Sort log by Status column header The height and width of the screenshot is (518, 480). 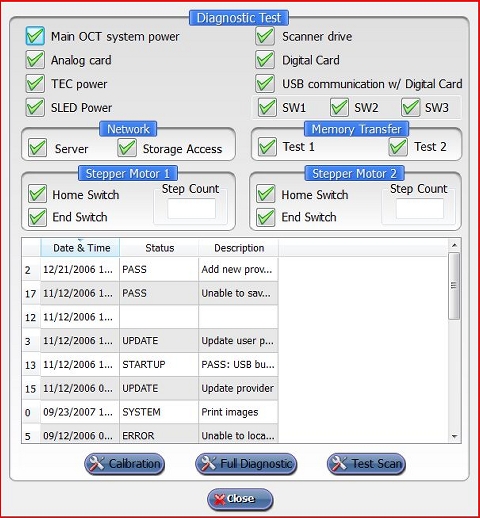click(x=159, y=248)
